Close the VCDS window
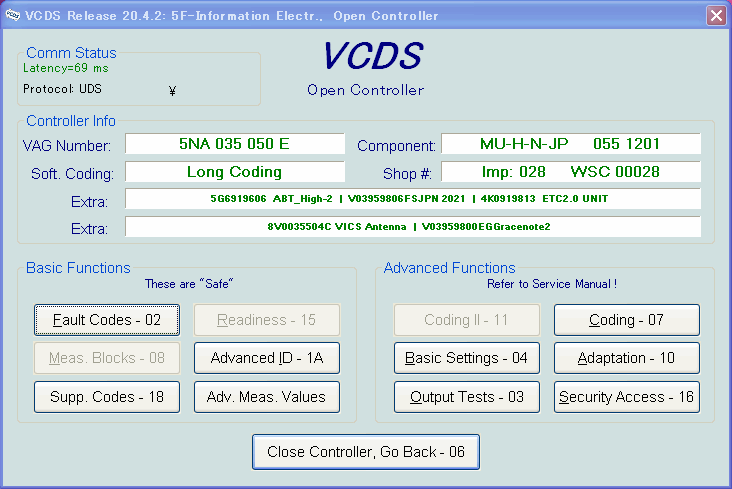The height and width of the screenshot is (489, 732). click(716, 15)
